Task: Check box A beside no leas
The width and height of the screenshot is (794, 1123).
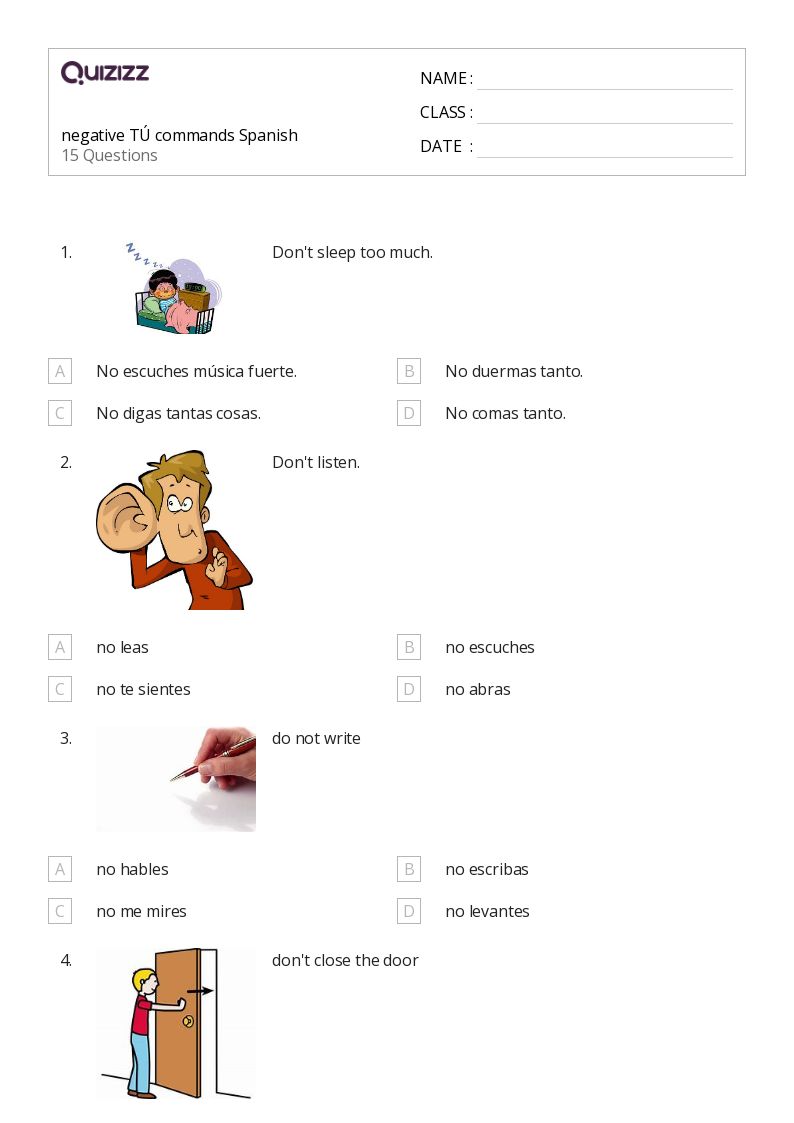Action: point(60,647)
